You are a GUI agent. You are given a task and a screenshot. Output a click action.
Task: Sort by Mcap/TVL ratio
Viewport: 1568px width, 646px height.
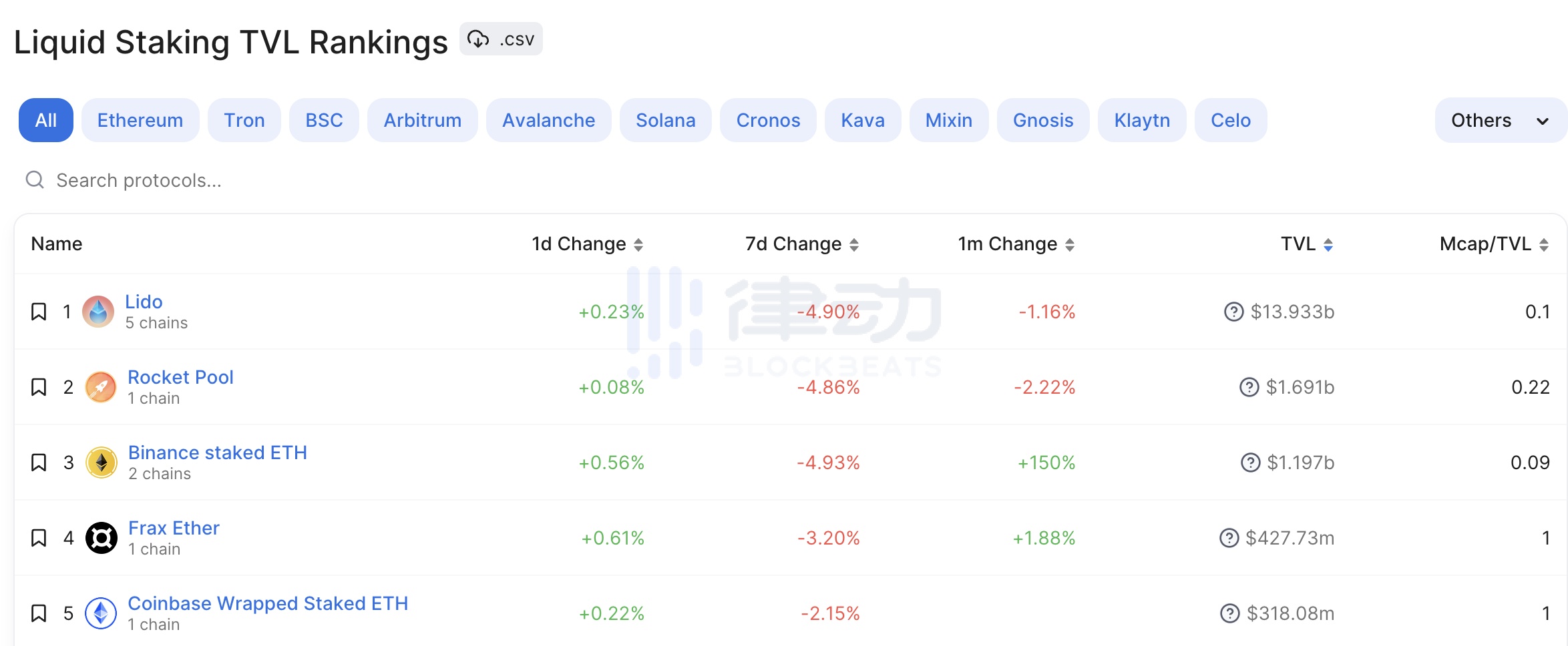(1493, 244)
